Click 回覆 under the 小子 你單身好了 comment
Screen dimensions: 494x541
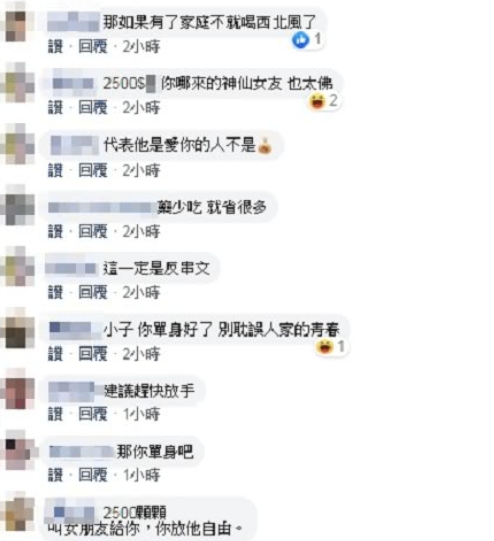click(x=93, y=354)
